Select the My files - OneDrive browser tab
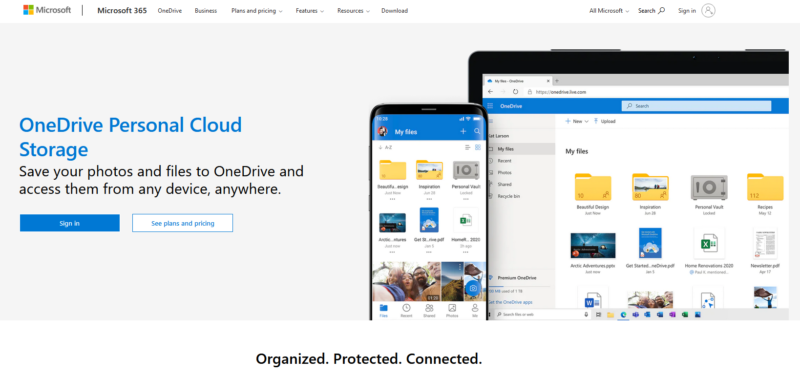This screenshot has width=800, height=377. [517, 81]
